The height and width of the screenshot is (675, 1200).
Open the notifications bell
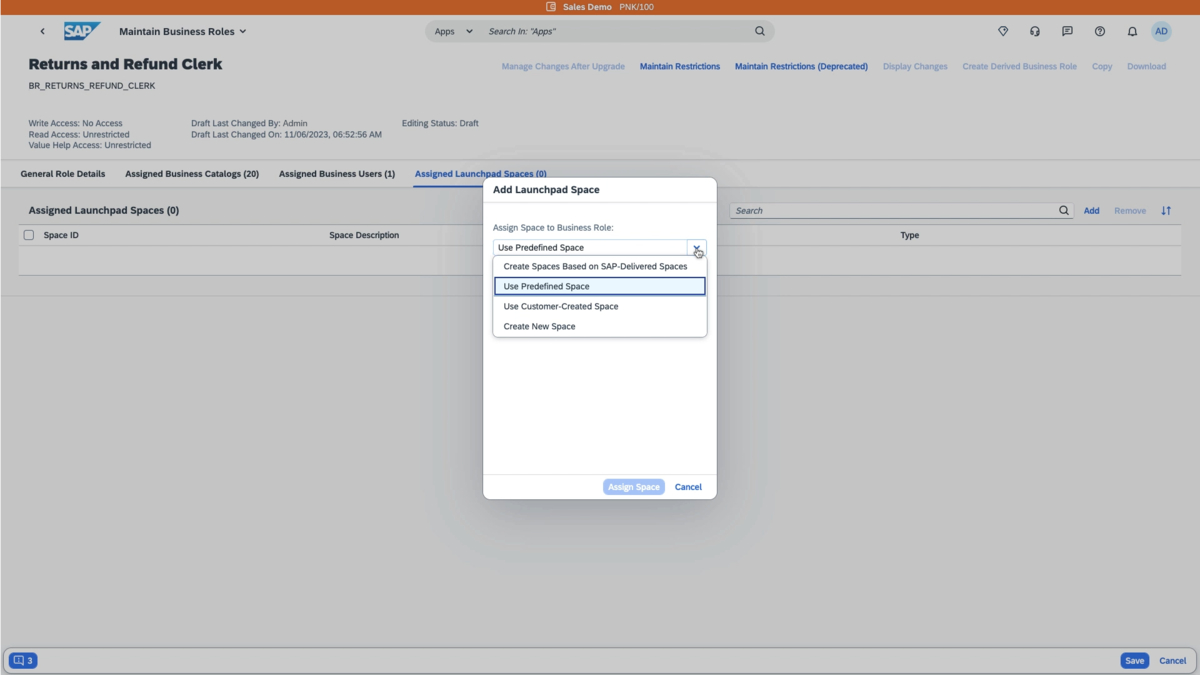coord(1131,31)
